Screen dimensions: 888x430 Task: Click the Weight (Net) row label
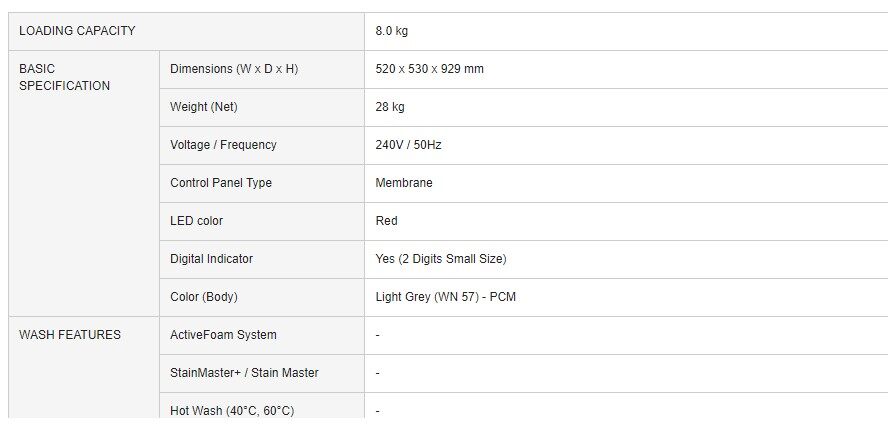pos(204,107)
